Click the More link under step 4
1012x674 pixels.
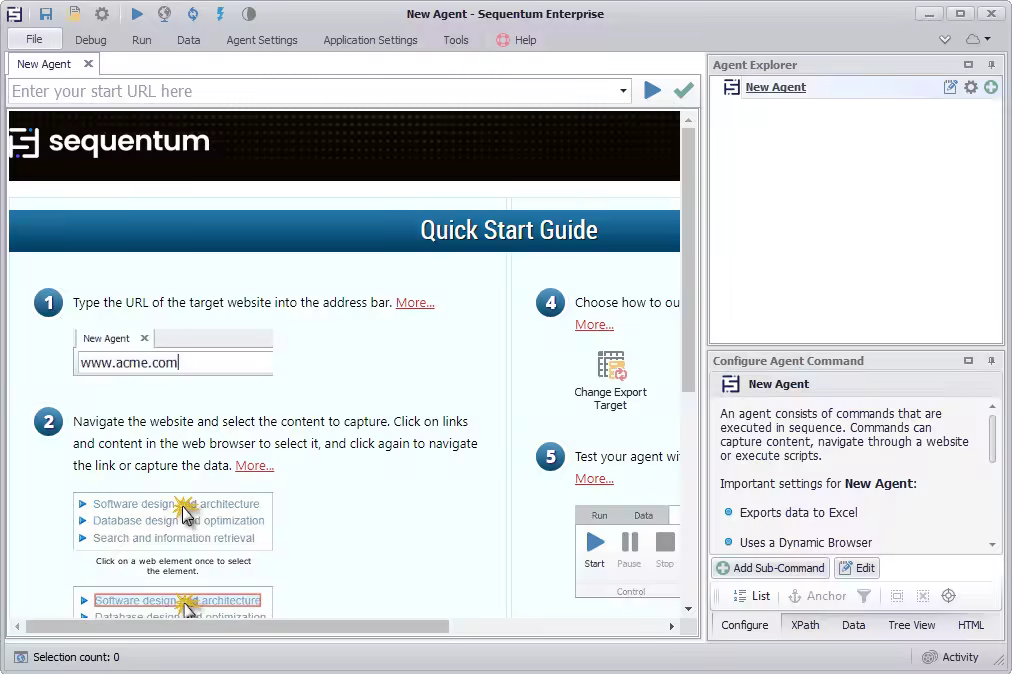click(x=594, y=325)
